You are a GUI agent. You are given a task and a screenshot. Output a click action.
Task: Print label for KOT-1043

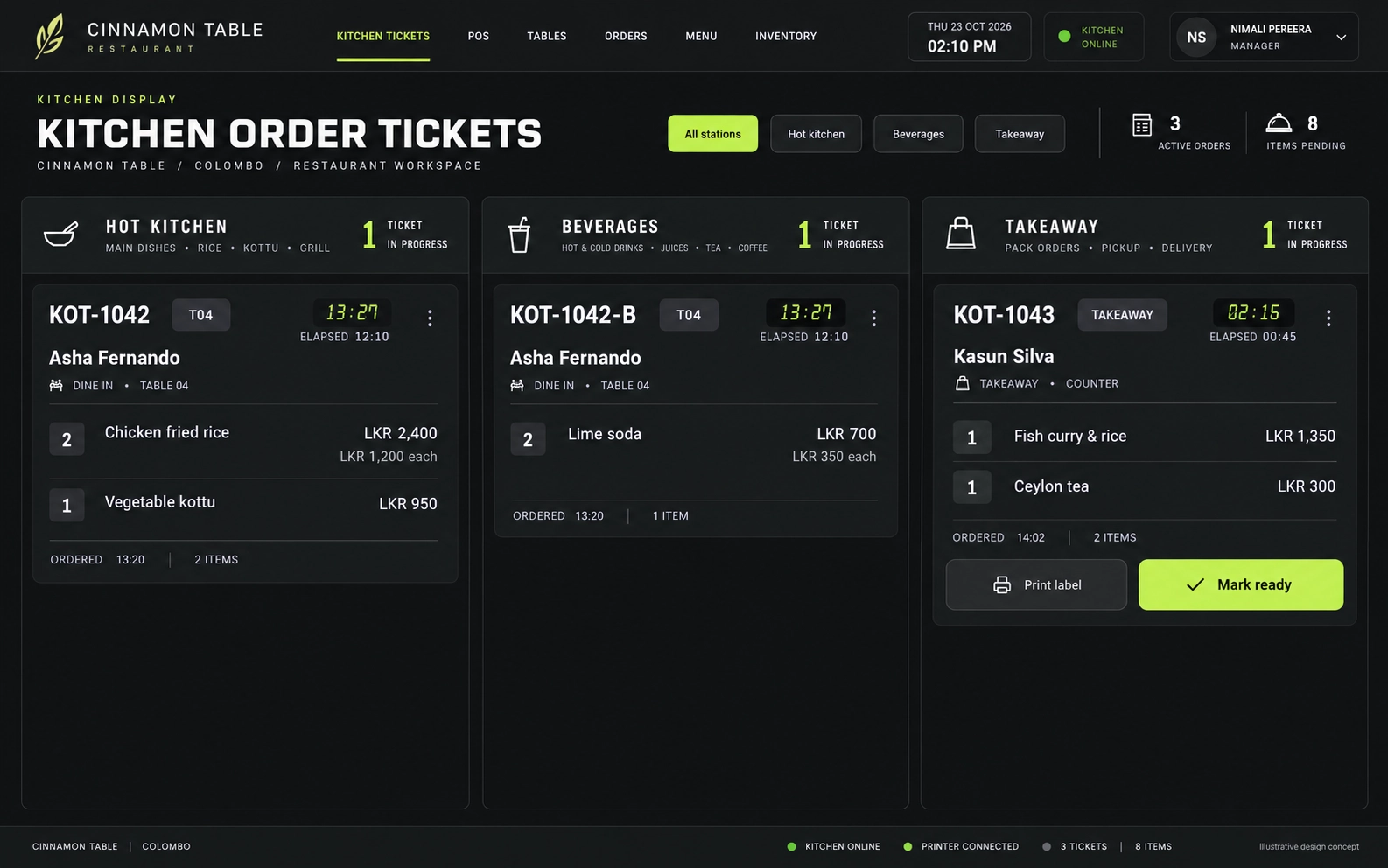coord(1036,584)
